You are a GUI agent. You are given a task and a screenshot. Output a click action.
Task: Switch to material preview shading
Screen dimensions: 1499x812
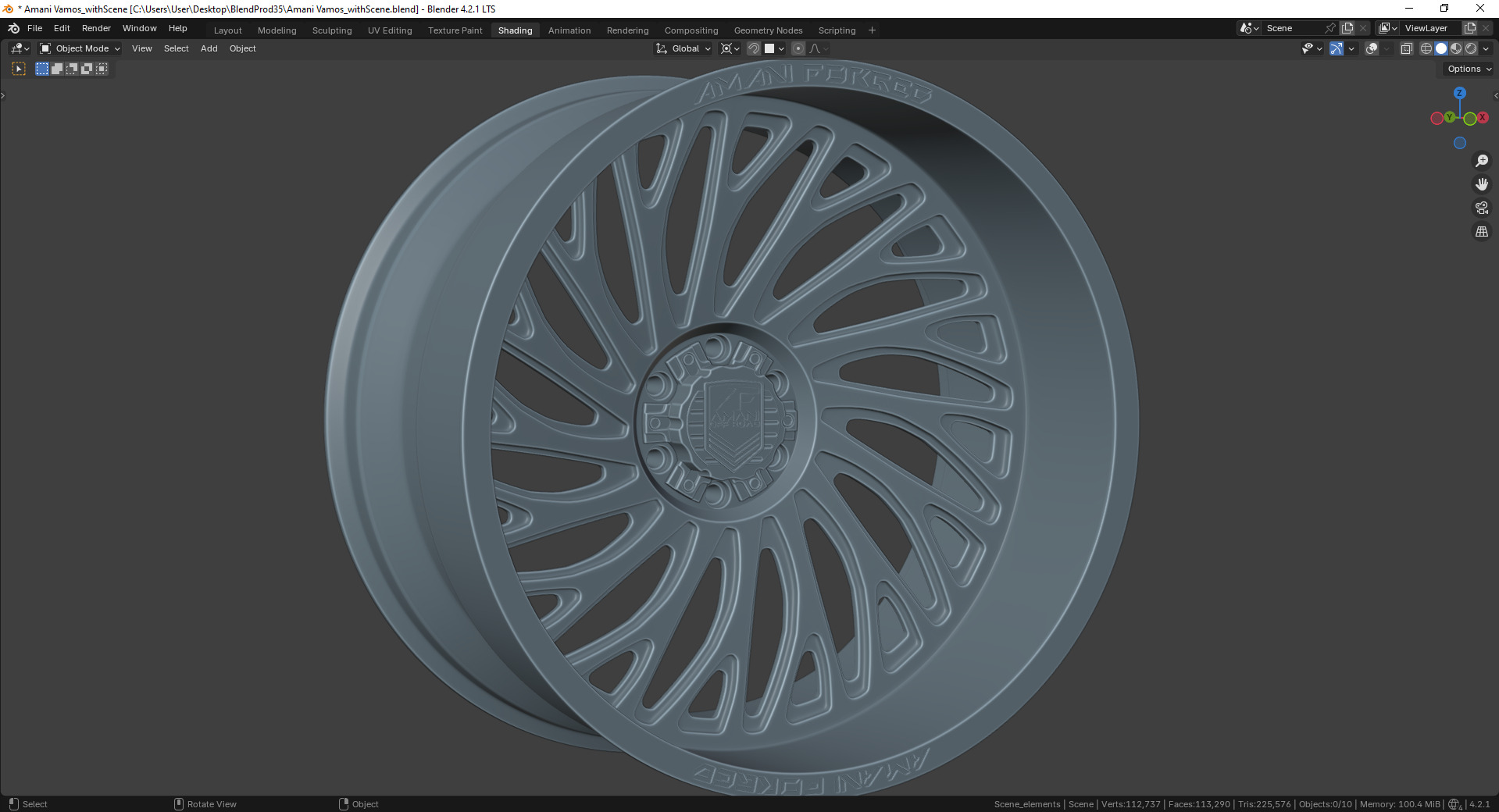point(1456,48)
